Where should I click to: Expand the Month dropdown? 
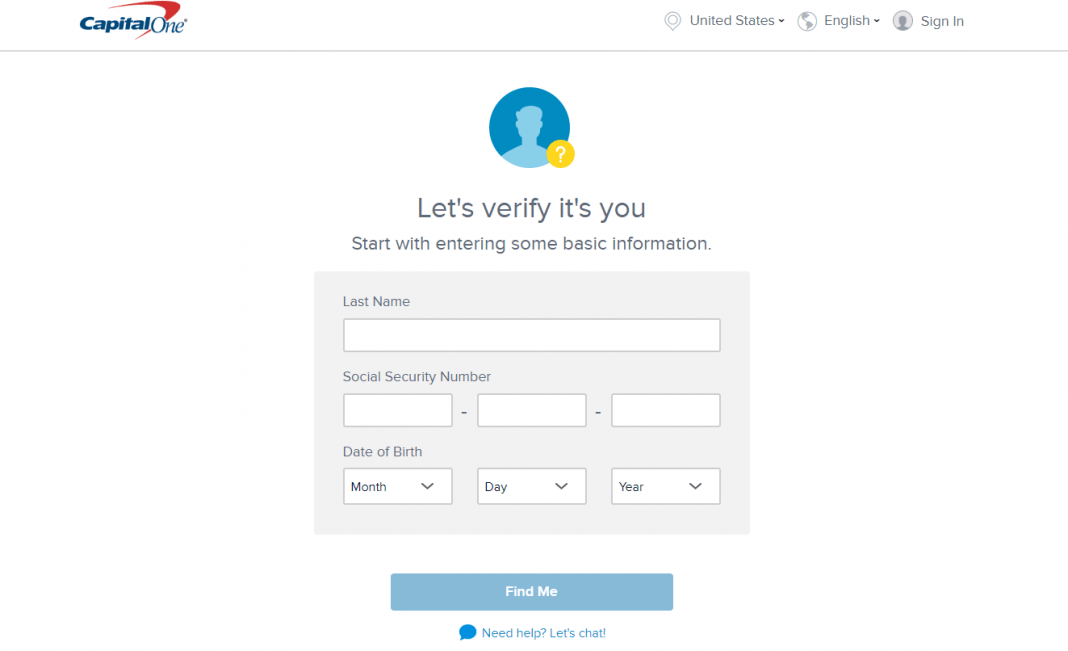coord(397,486)
